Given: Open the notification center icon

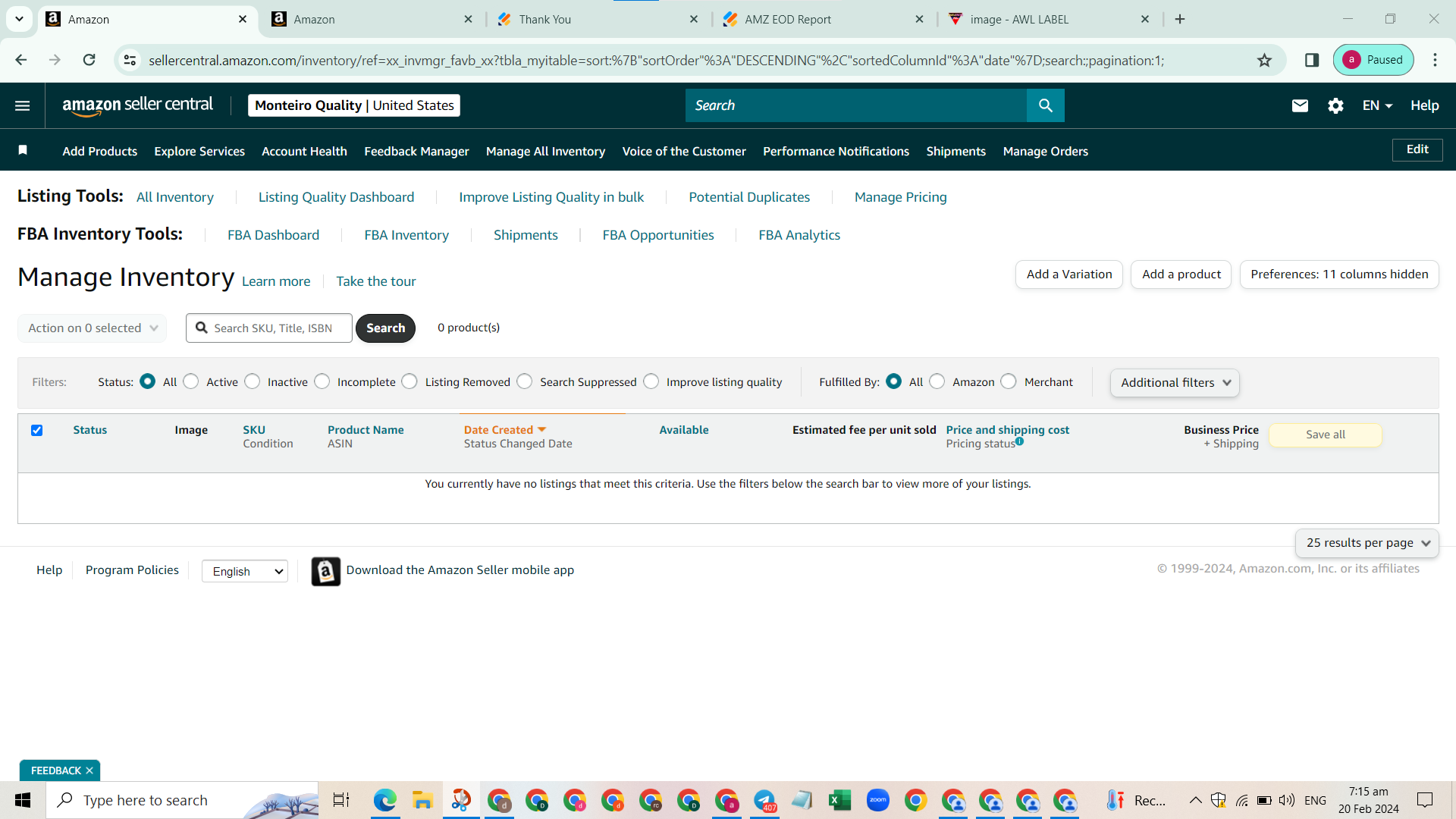Looking at the screenshot, I should (1425, 800).
